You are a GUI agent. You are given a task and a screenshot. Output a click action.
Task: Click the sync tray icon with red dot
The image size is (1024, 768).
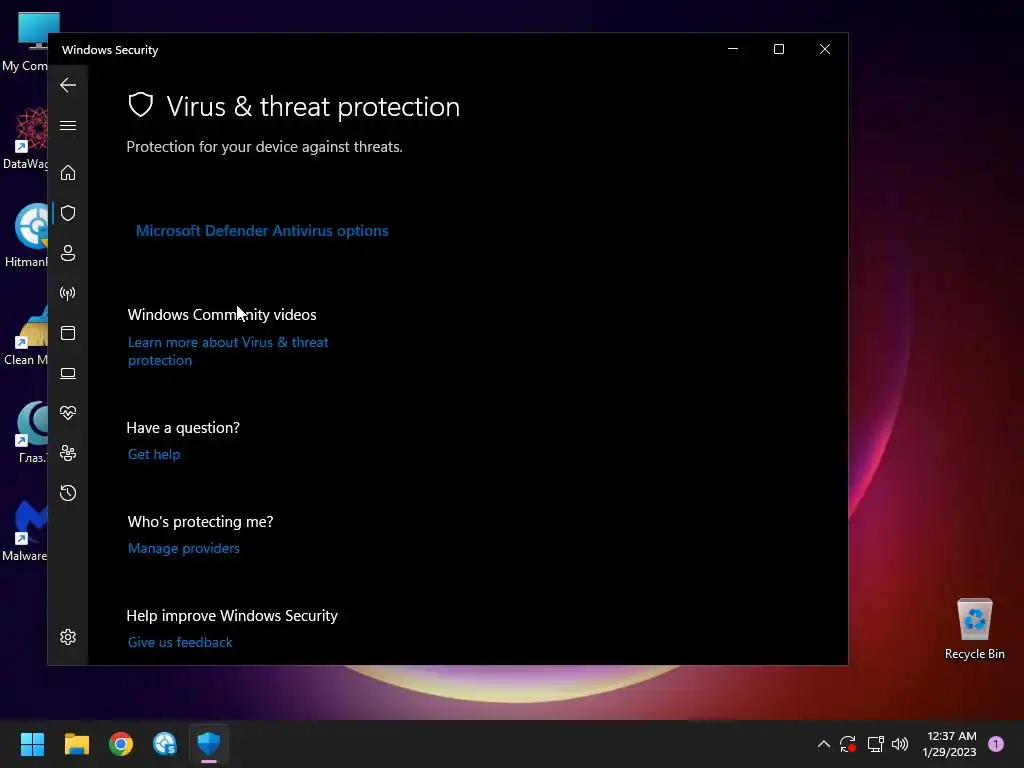848,744
